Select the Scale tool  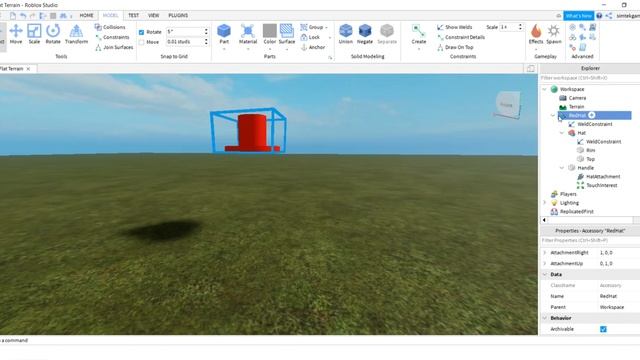coord(34,34)
